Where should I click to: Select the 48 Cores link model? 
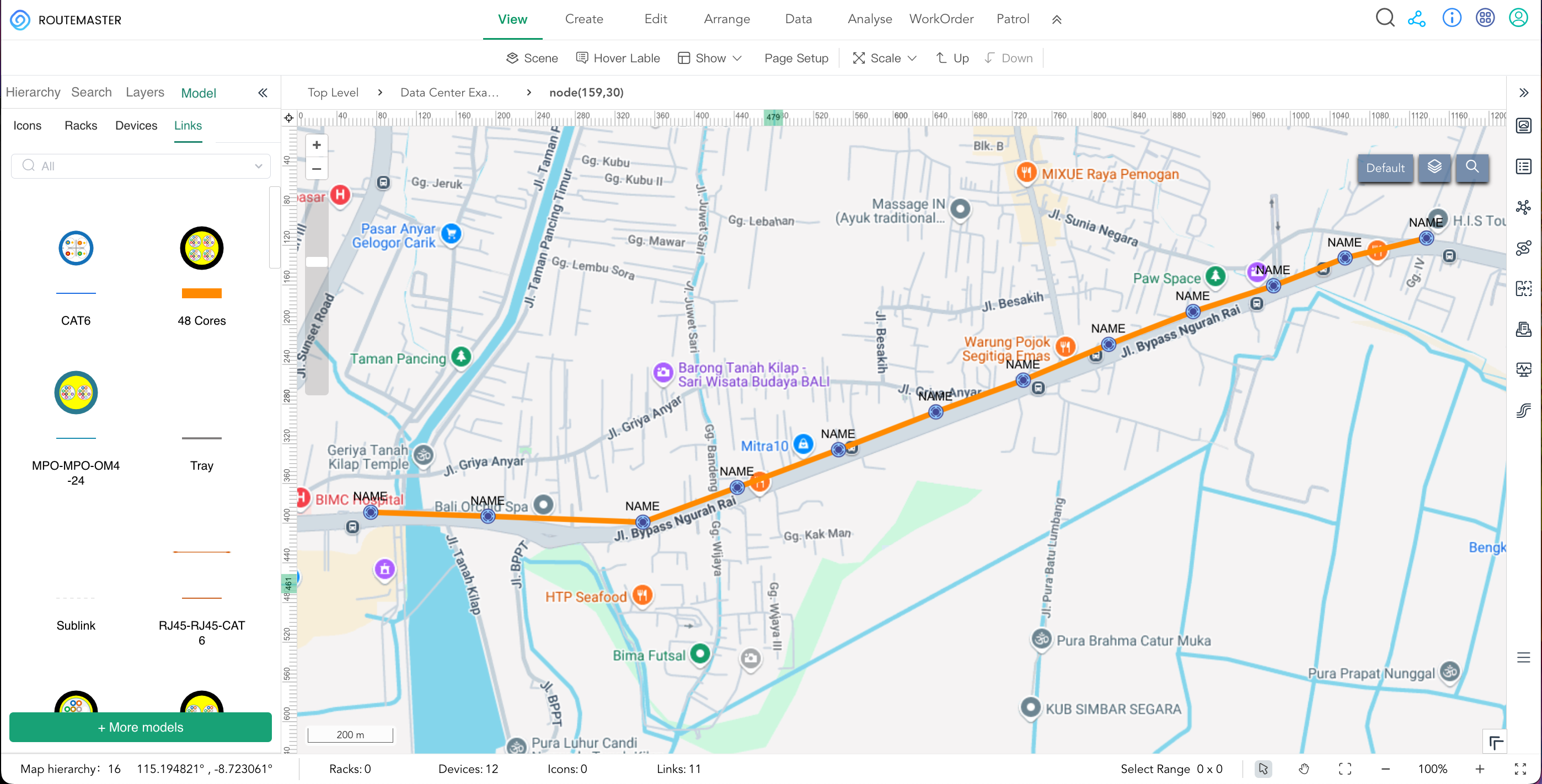coord(202,278)
